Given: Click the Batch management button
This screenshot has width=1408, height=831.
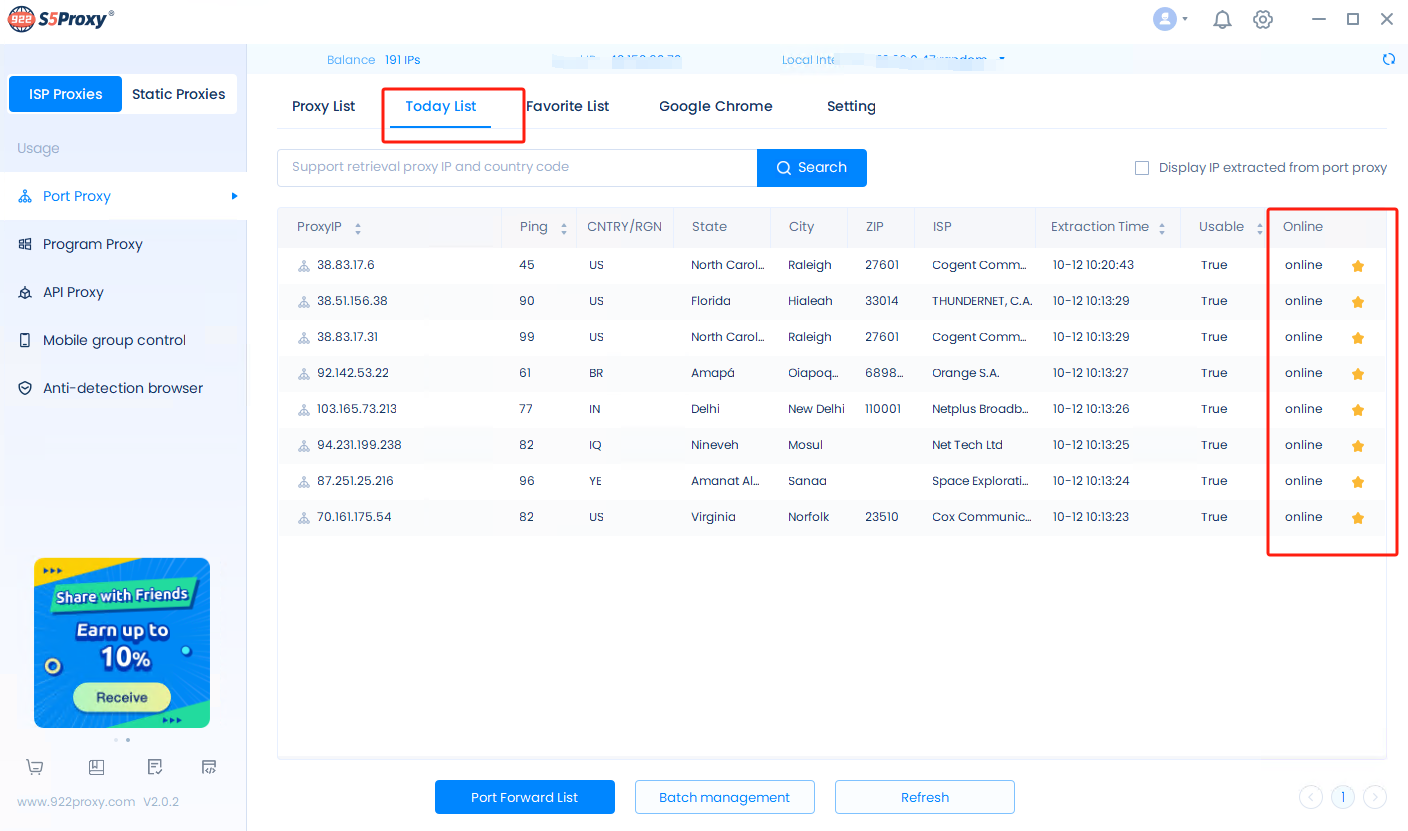Looking at the screenshot, I should (725, 797).
